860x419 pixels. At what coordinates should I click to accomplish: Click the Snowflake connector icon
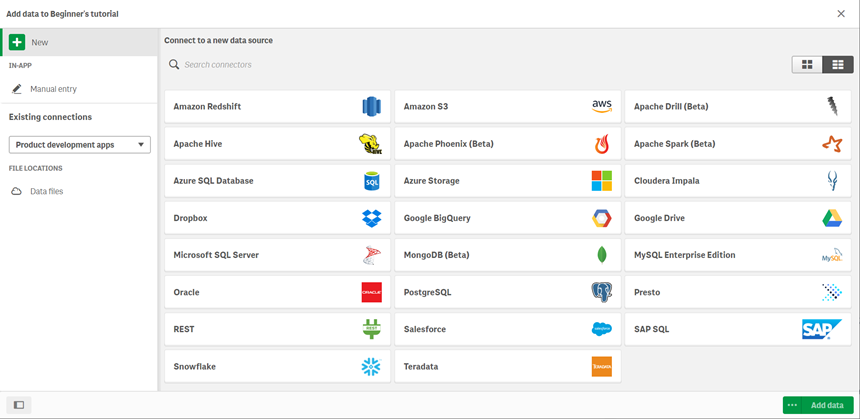coord(371,367)
